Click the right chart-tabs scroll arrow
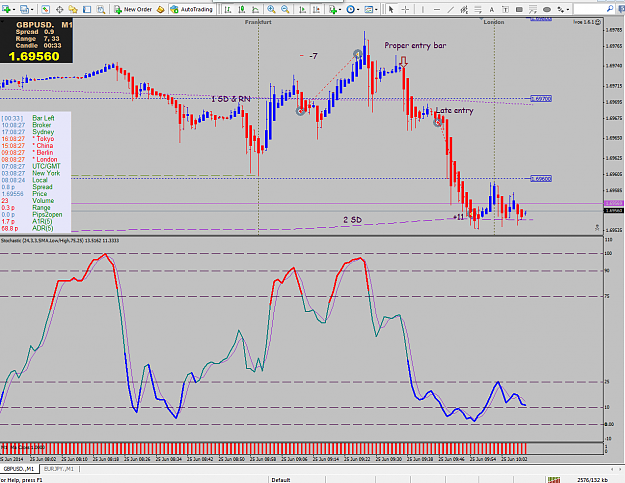The width and height of the screenshot is (625, 483). pyautogui.click(x=620, y=469)
